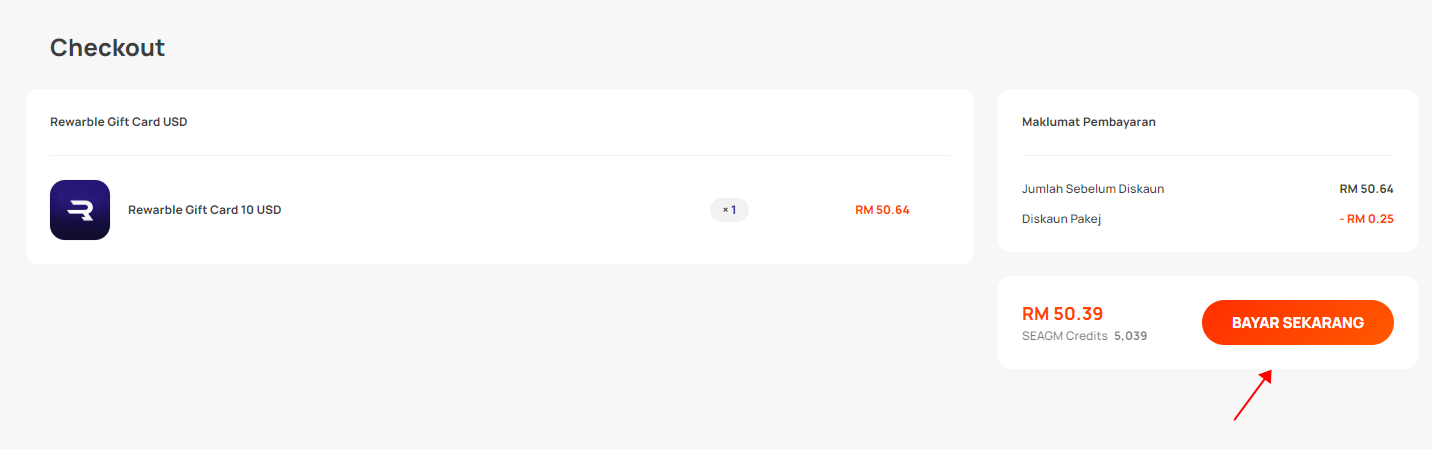Click the Rewarble purple logo icon
Image resolution: width=1432 pixels, height=449 pixels.
tap(80, 210)
